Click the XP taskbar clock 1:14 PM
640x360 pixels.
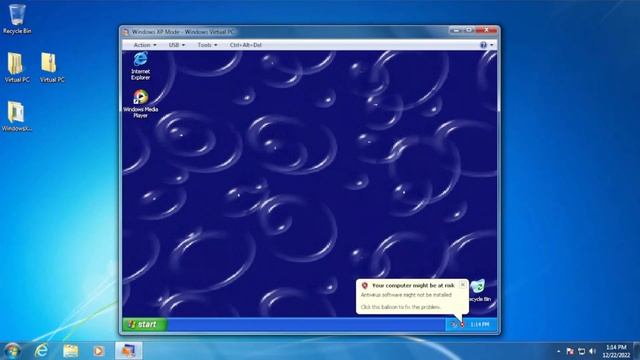click(480, 324)
